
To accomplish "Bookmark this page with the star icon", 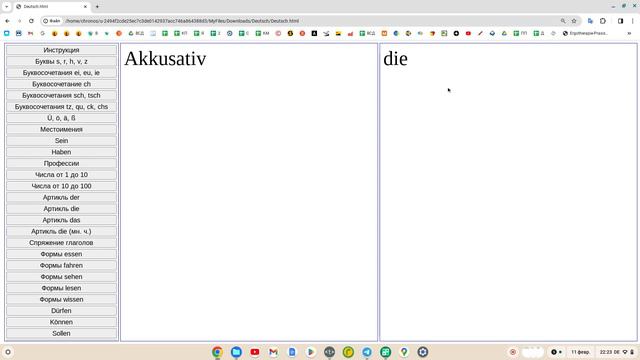I will click(574, 21).
